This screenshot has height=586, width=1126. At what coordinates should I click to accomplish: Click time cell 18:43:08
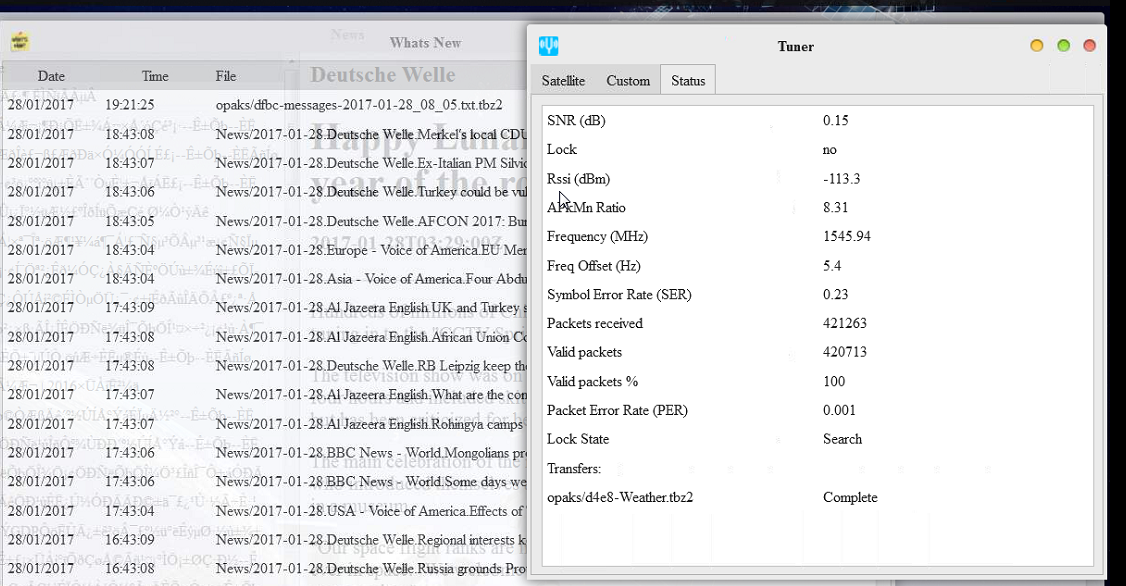(x=129, y=134)
